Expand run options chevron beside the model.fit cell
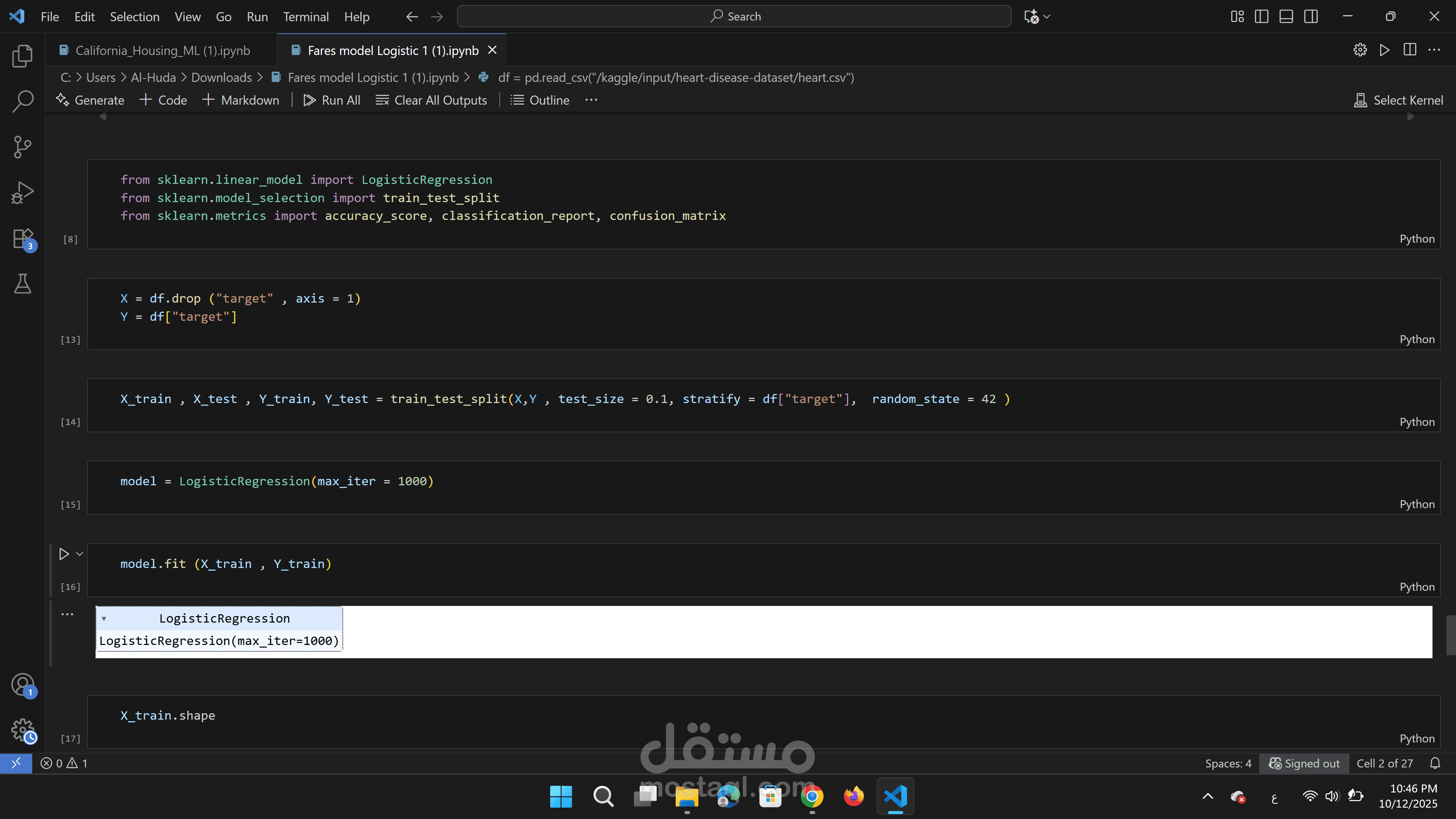This screenshot has width=1456, height=819. click(80, 554)
